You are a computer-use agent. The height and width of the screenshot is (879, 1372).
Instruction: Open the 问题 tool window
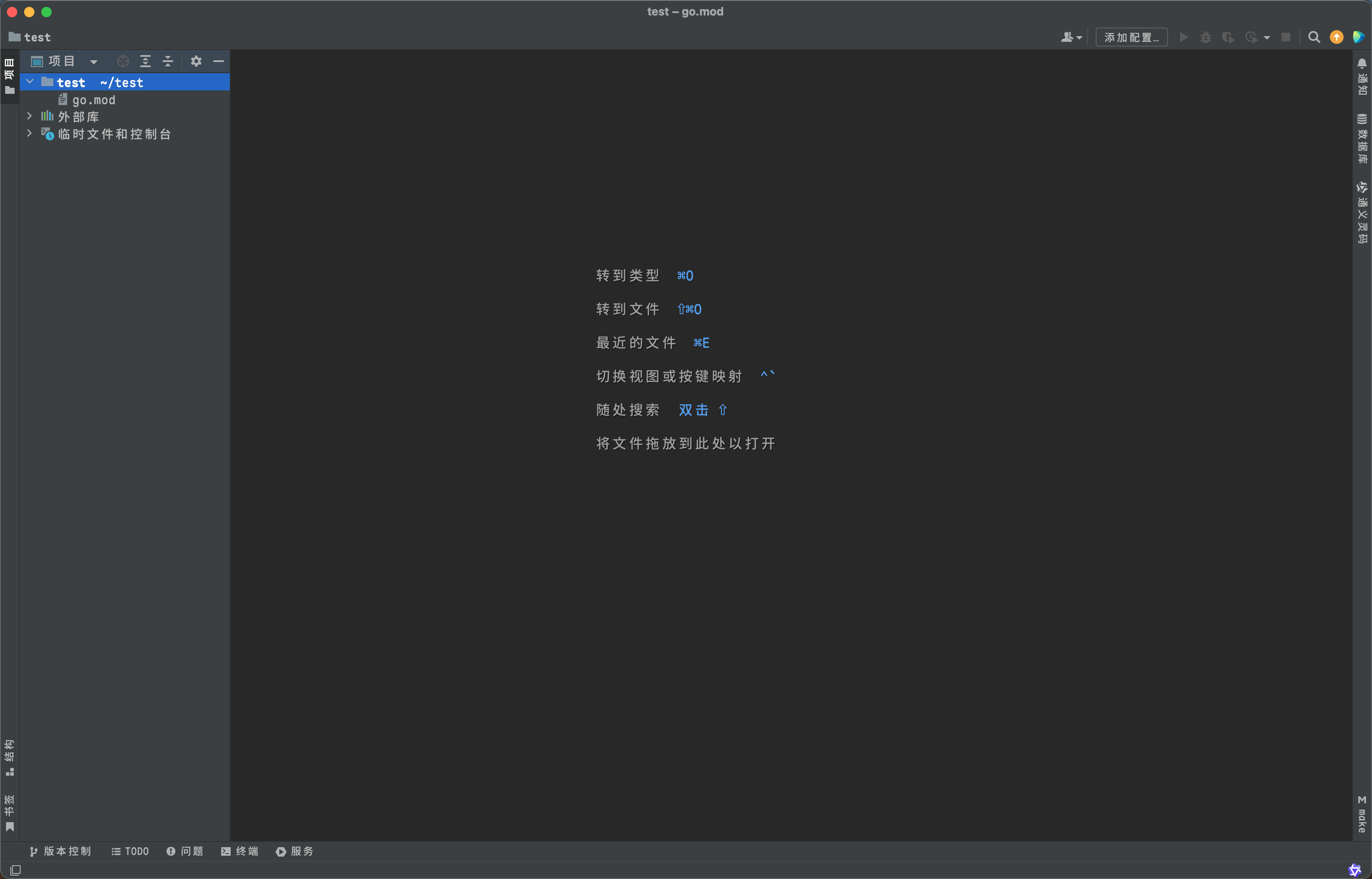185,851
